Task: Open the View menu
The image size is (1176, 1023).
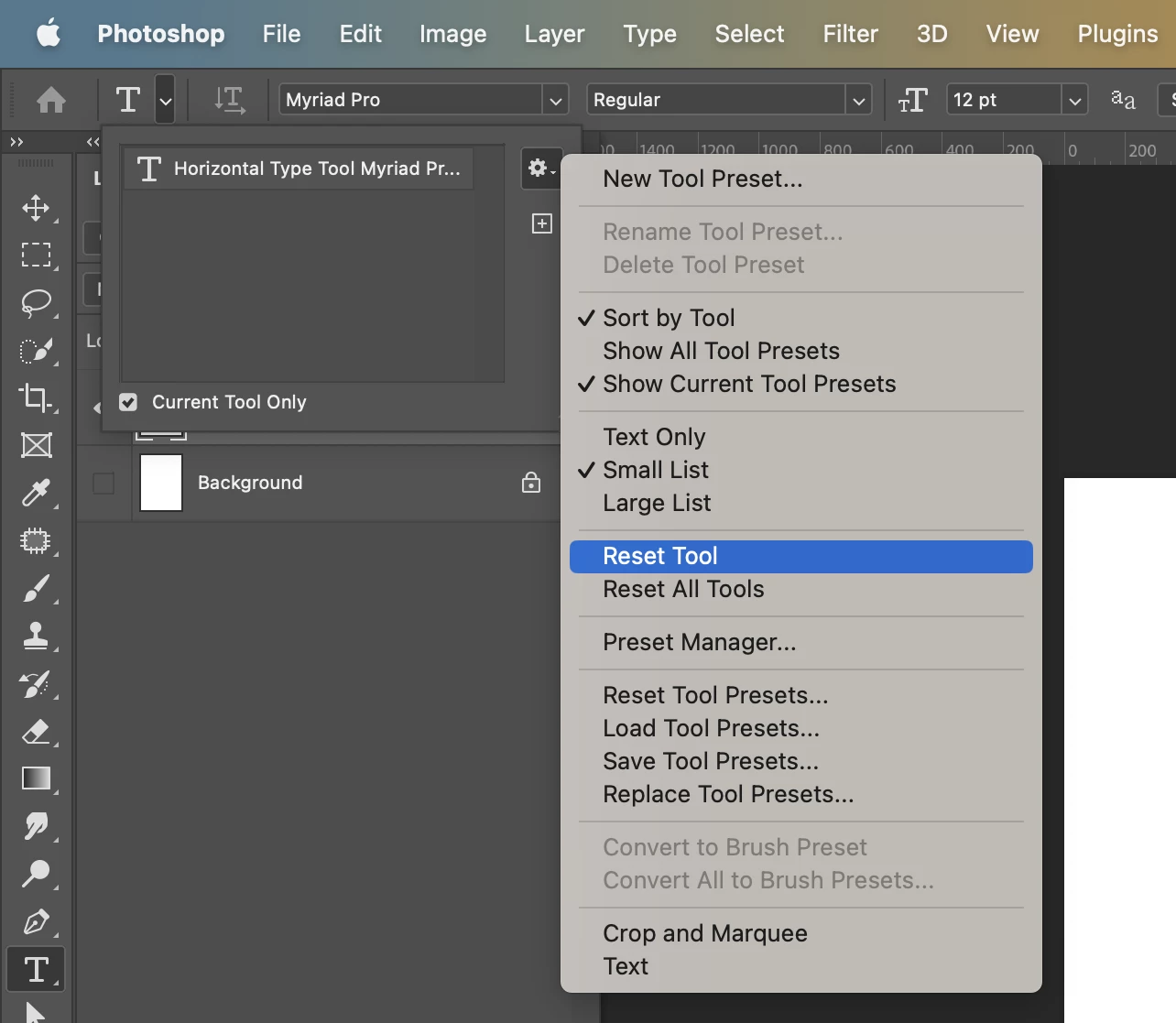Action: [1012, 34]
